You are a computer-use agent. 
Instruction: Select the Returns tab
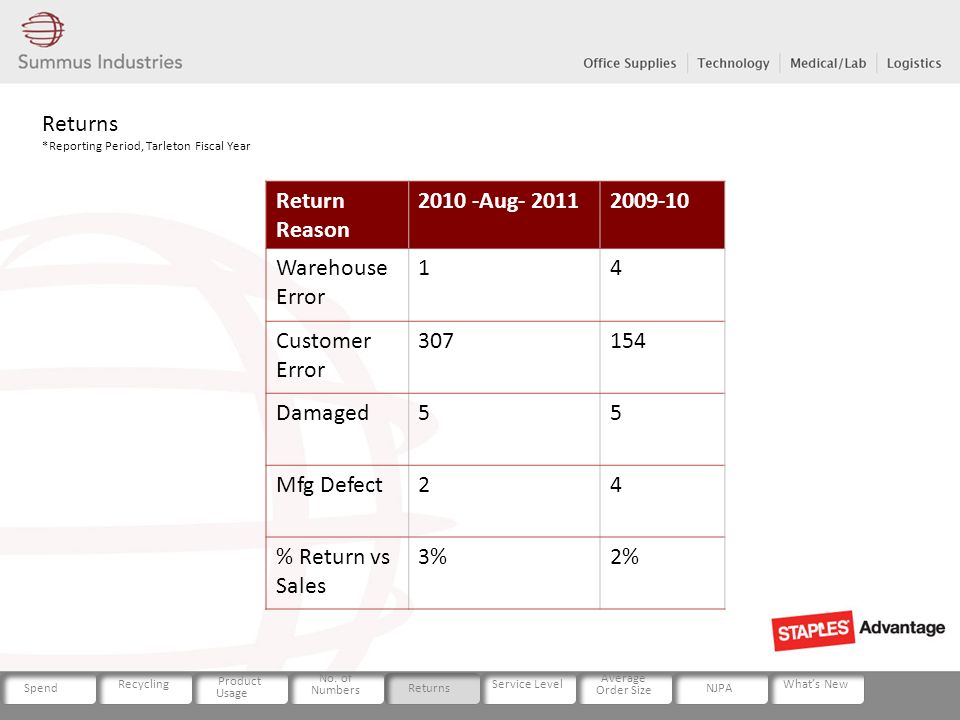[x=433, y=689]
